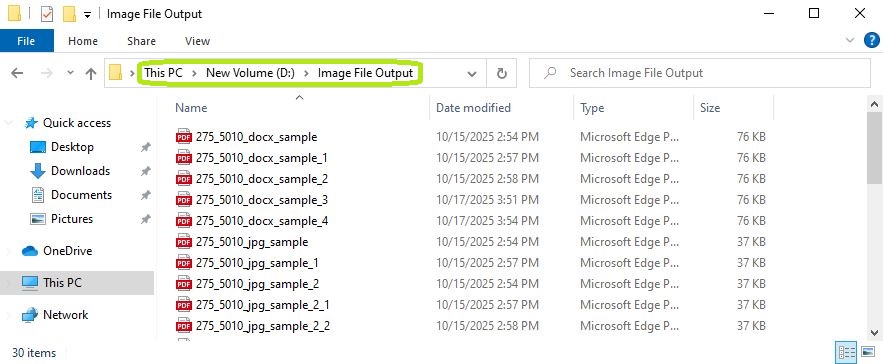Open the address bar history dropdown

(472, 74)
